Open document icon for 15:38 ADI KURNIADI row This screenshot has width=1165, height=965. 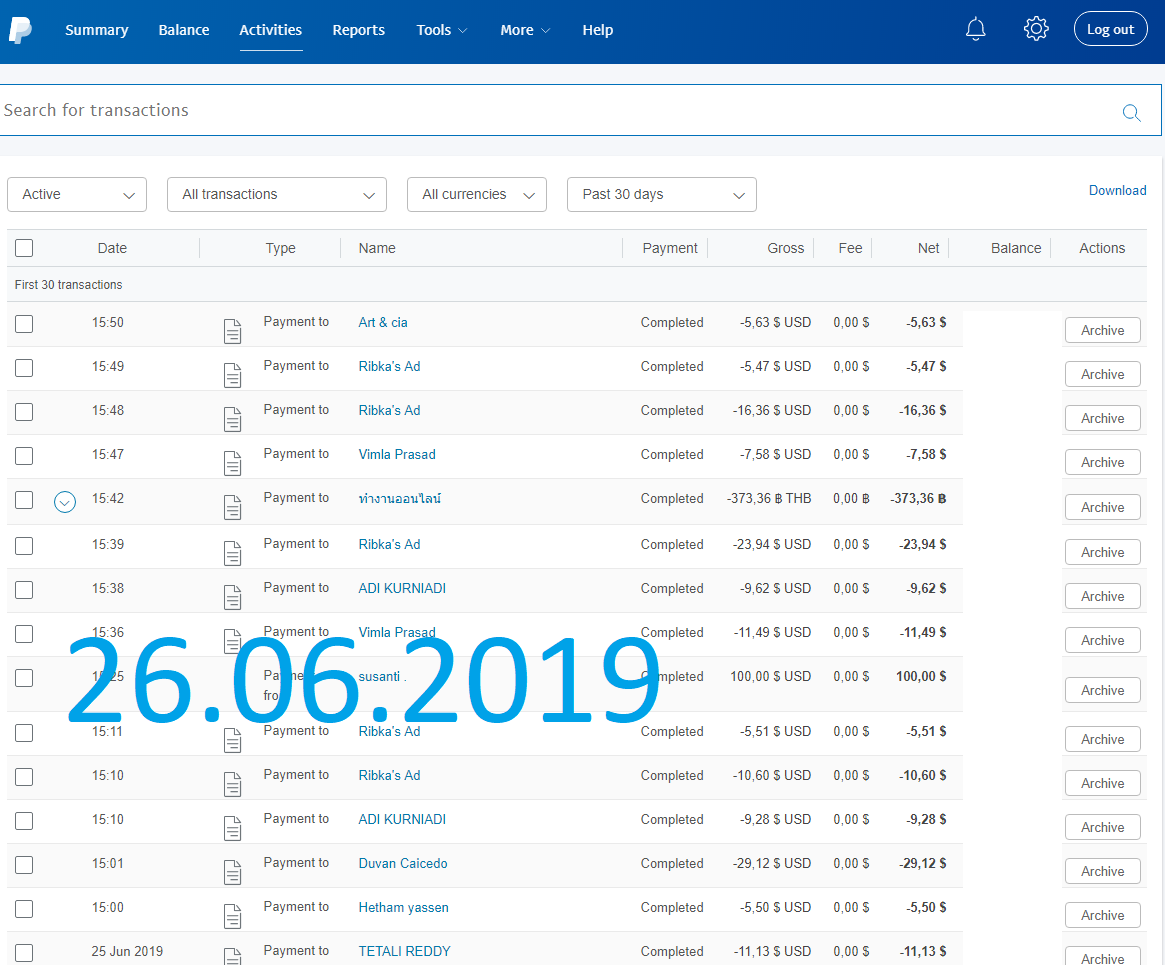(233, 597)
